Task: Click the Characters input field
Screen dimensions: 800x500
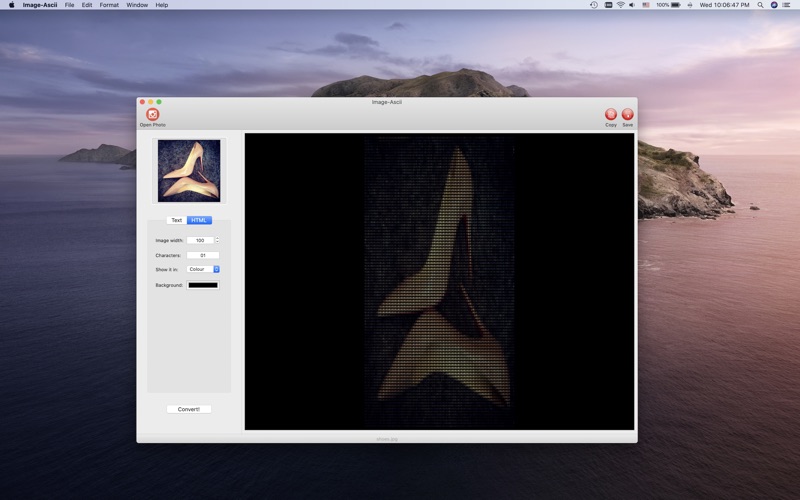Action: [202, 255]
